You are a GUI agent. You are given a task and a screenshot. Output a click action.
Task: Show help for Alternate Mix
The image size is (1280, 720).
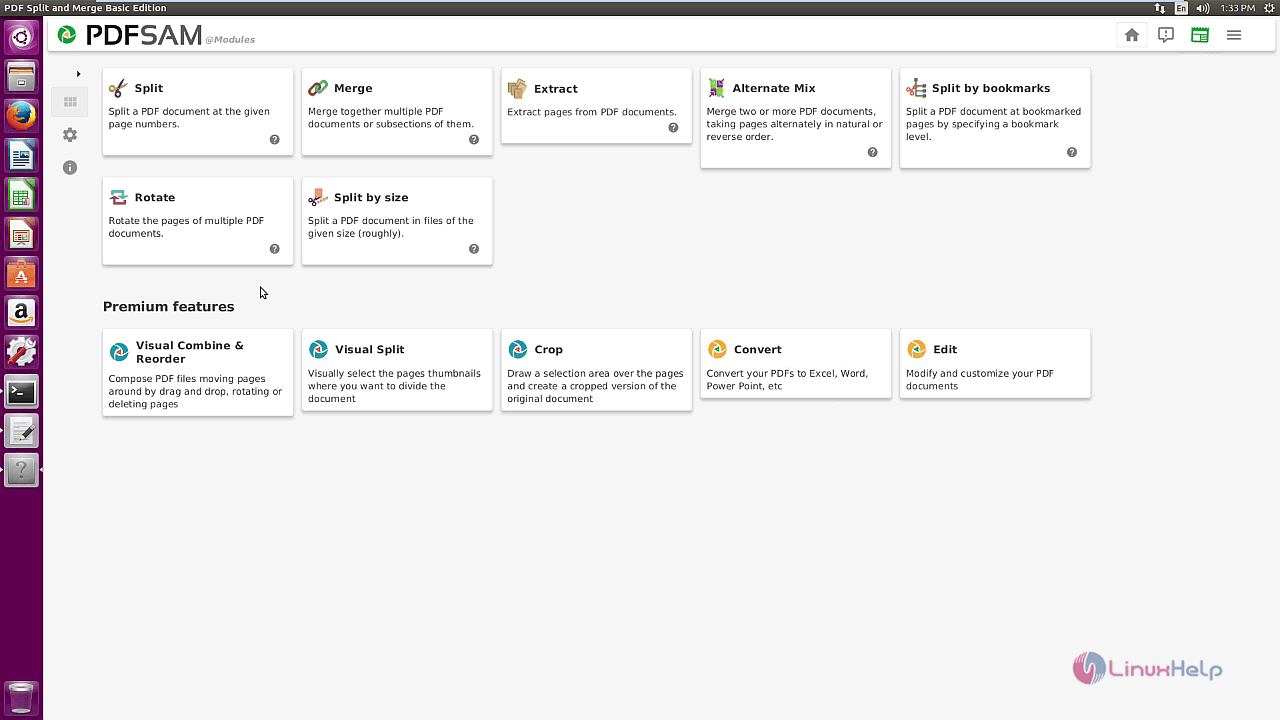point(872,153)
